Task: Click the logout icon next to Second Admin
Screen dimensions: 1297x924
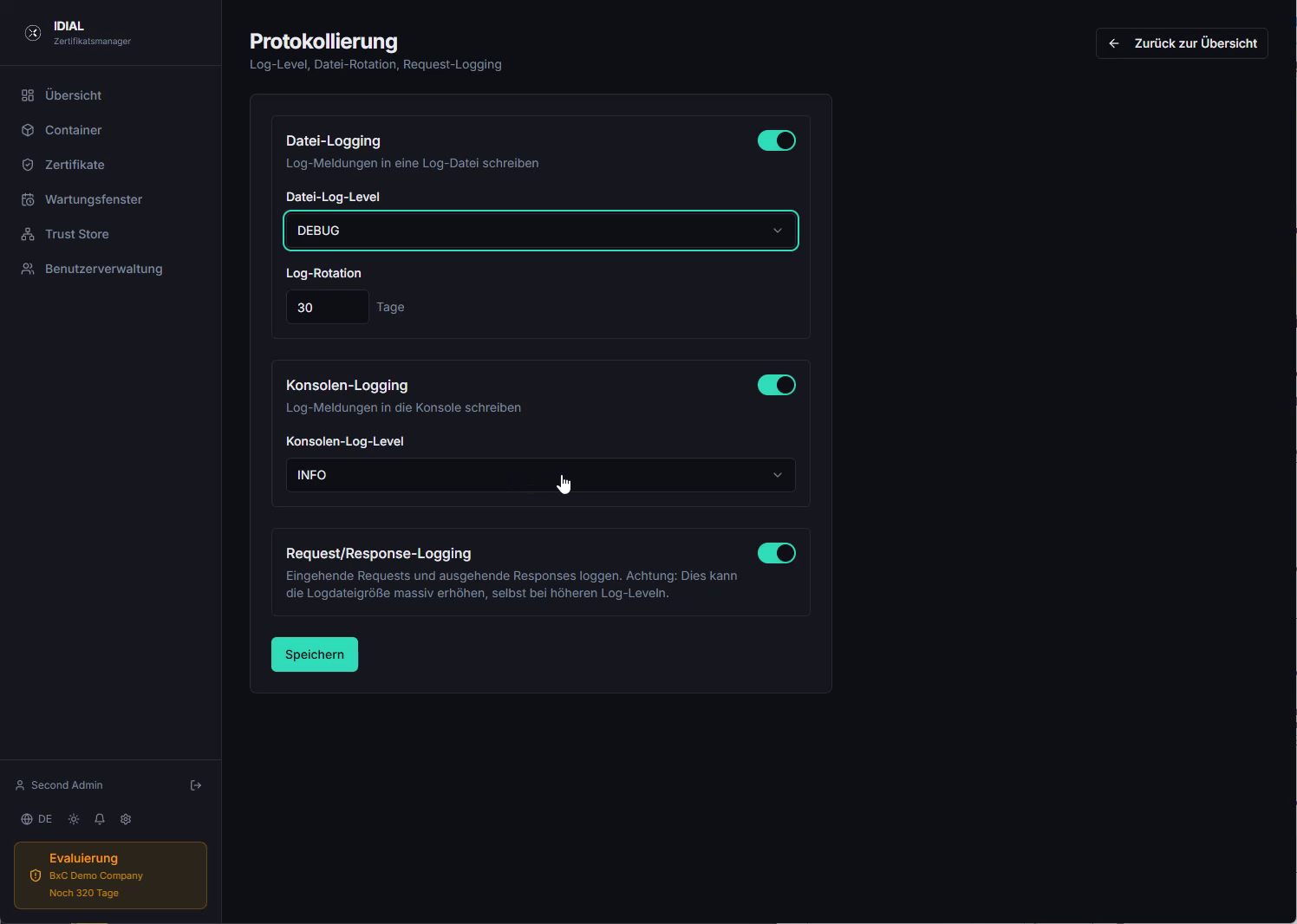Action: point(196,785)
